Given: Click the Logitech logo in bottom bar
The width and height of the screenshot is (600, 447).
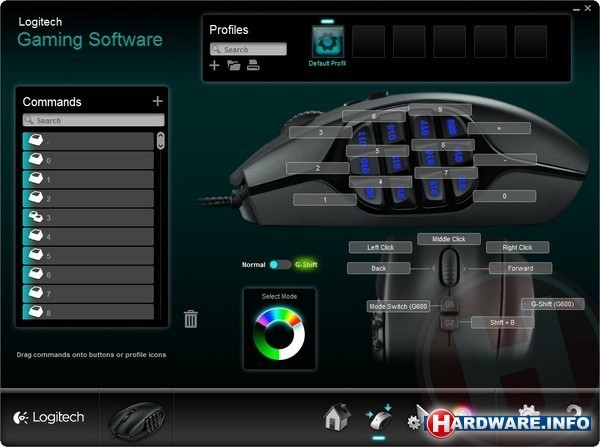Looking at the screenshot, I should [49, 418].
